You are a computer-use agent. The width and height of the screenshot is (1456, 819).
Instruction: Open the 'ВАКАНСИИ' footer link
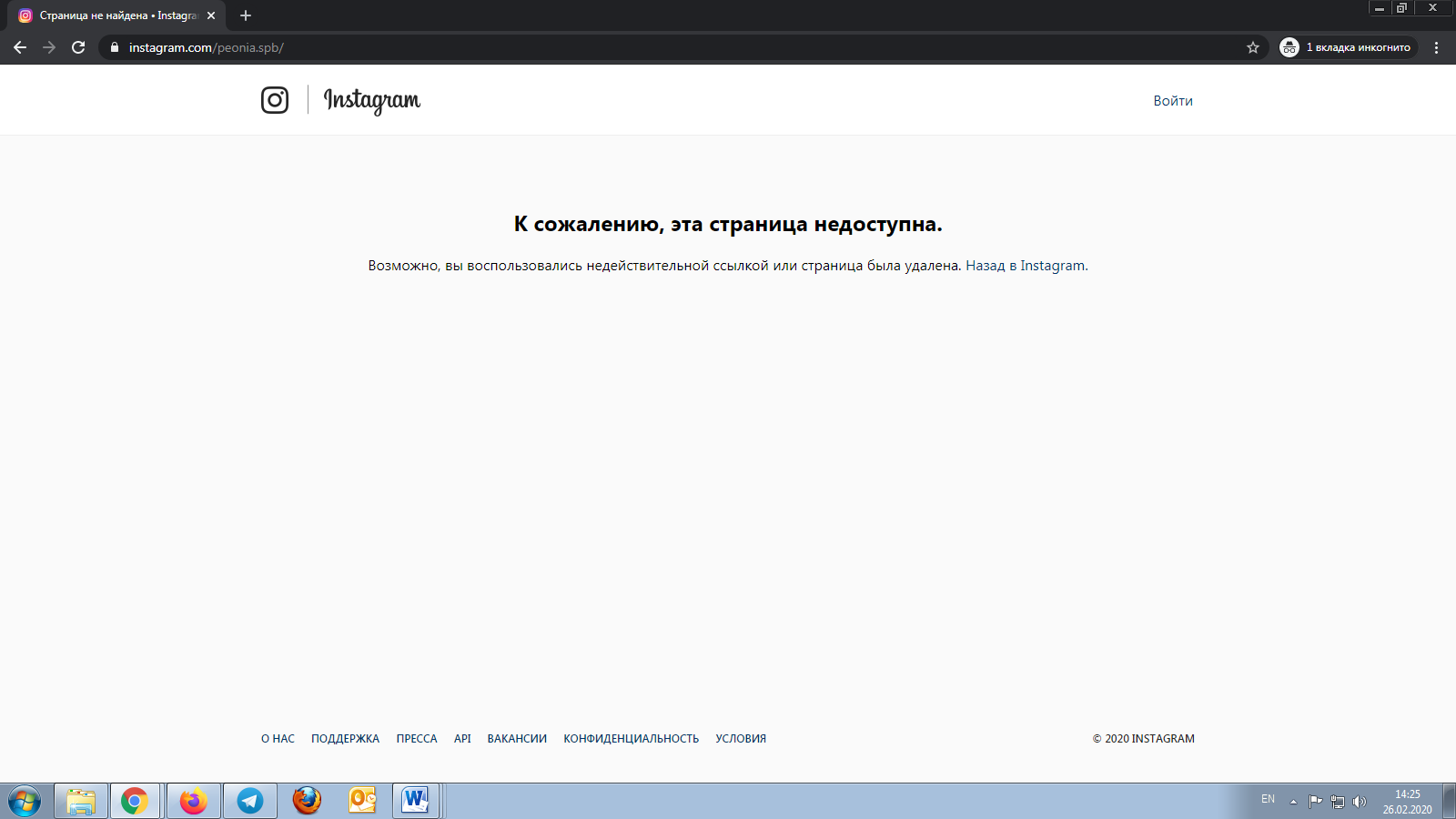(x=517, y=739)
